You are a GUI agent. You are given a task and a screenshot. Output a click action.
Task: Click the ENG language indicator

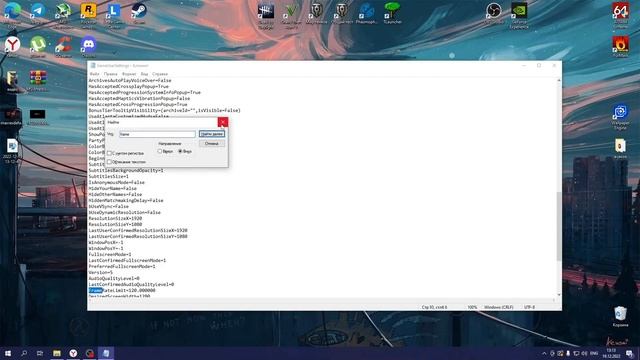594,353
